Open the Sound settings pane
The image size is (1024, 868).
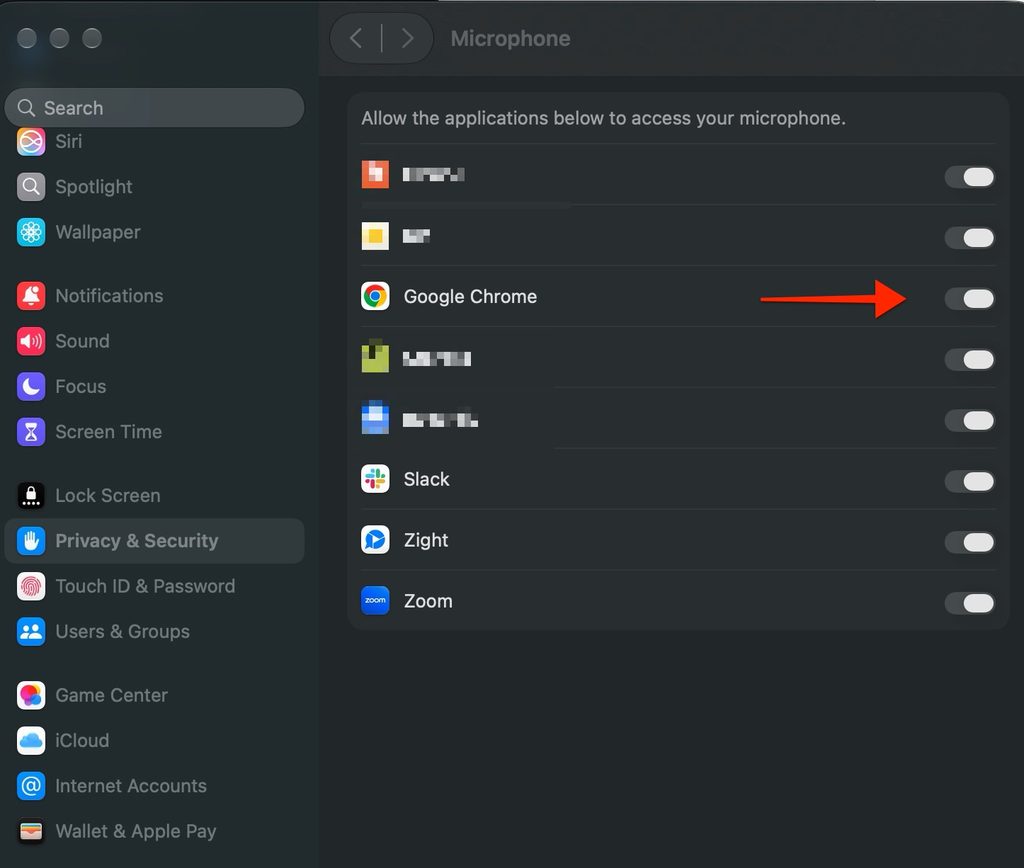[x=154, y=341]
